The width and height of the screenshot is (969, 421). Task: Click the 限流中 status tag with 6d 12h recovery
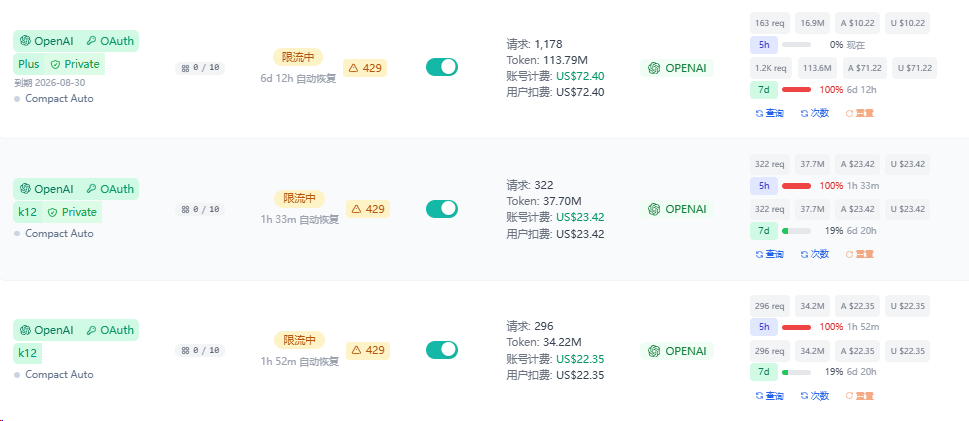298,57
